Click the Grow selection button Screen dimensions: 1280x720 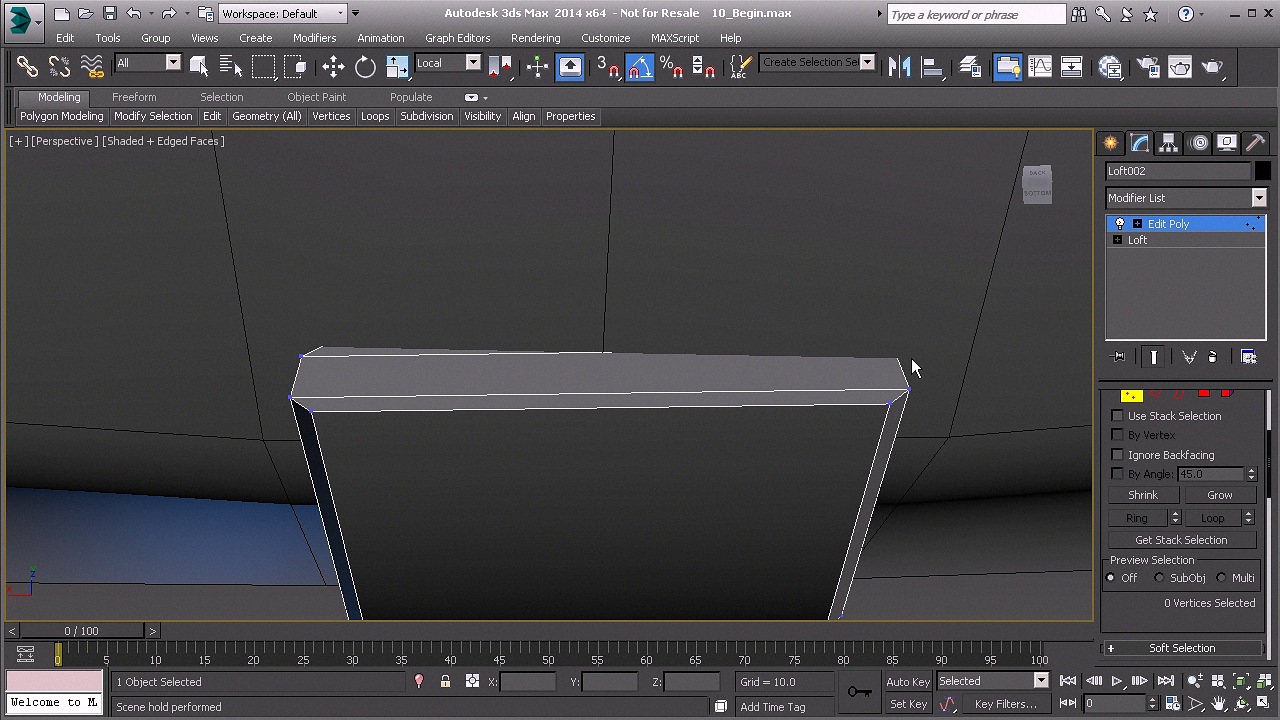point(1219,495)
